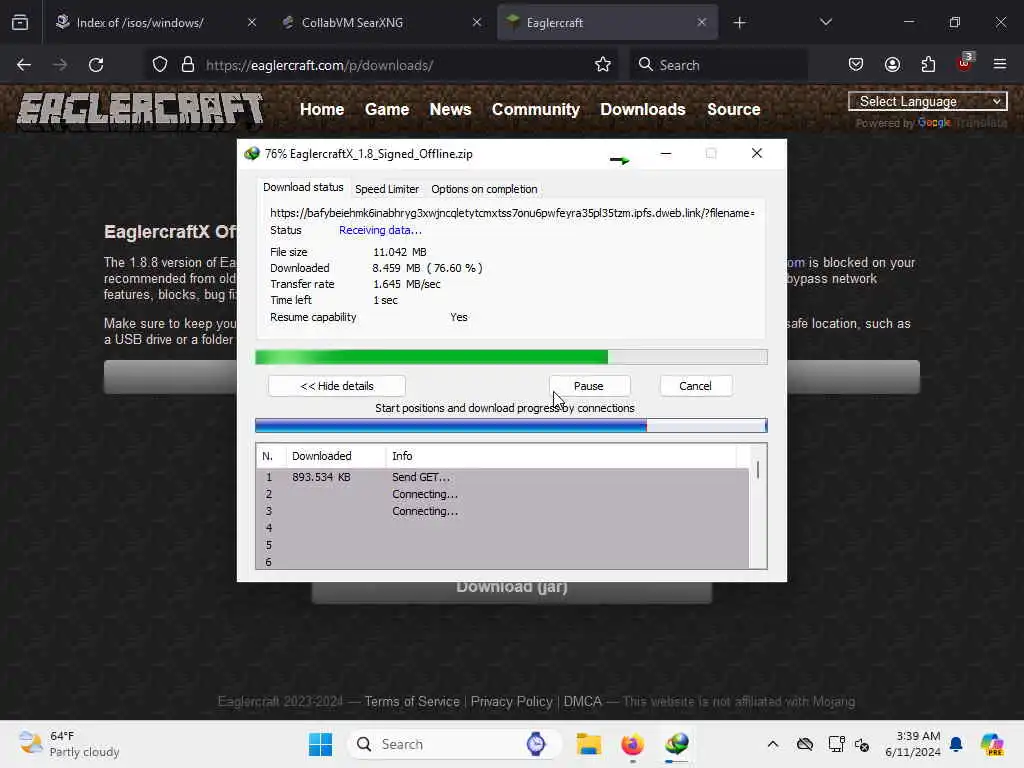Select the Eaglercraft browser tab
Image resolution: width=1024 pixels, height=768 pixels.
[607, 23]
